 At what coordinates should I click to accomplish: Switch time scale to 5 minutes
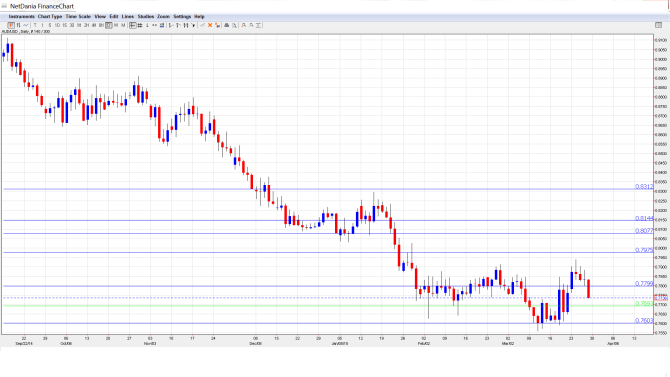50,25
